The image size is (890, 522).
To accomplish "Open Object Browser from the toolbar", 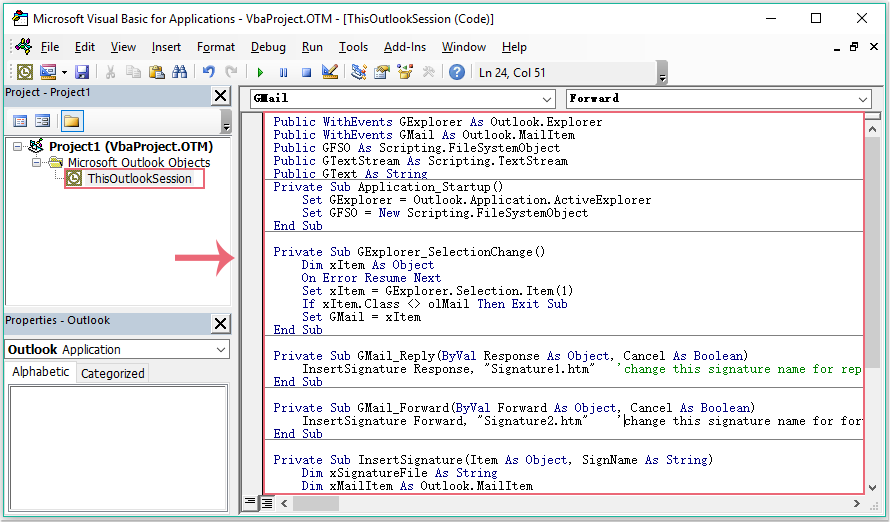I will click(x=405, y=72).
